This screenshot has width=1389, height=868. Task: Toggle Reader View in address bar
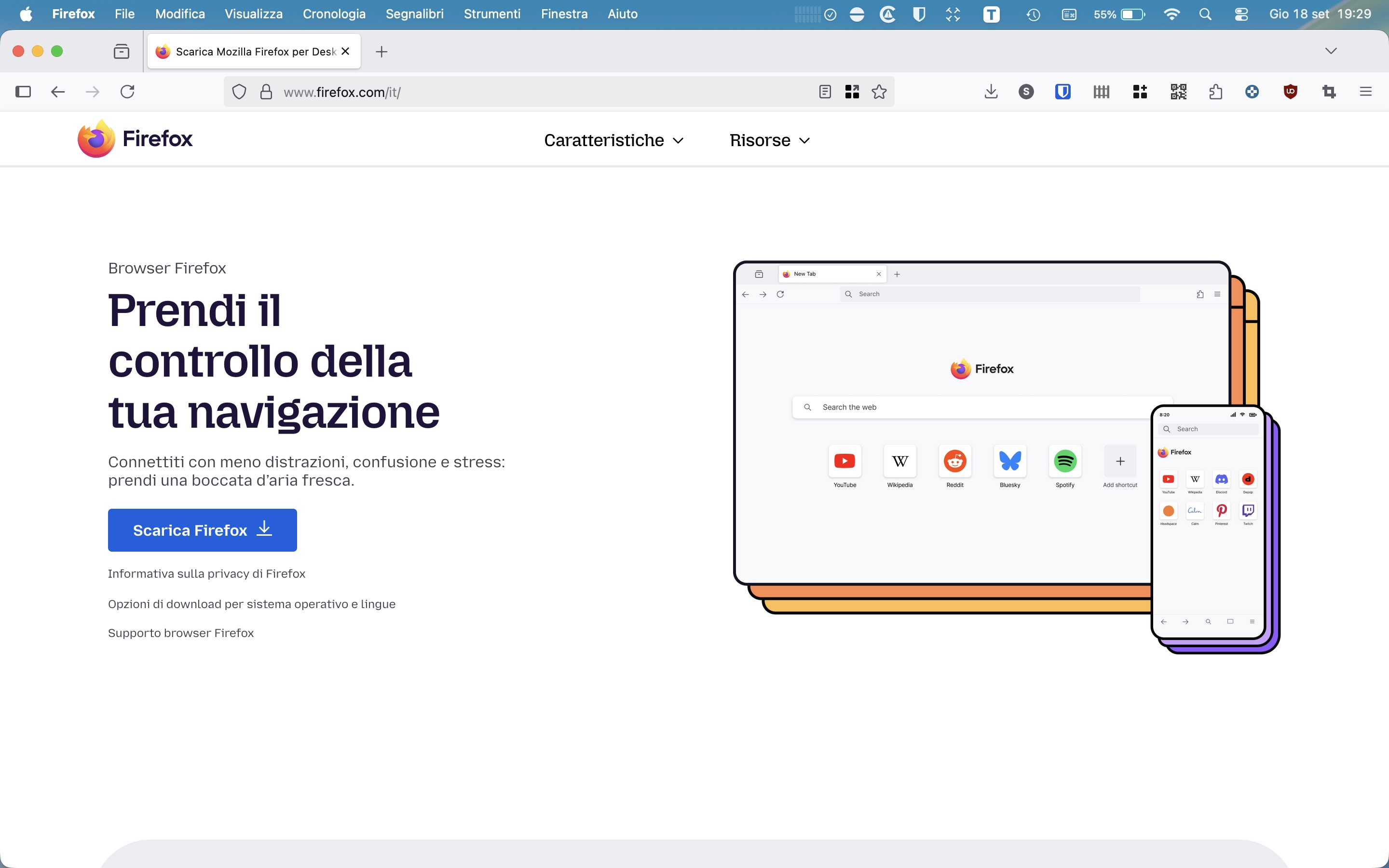(x=825, y=92)
